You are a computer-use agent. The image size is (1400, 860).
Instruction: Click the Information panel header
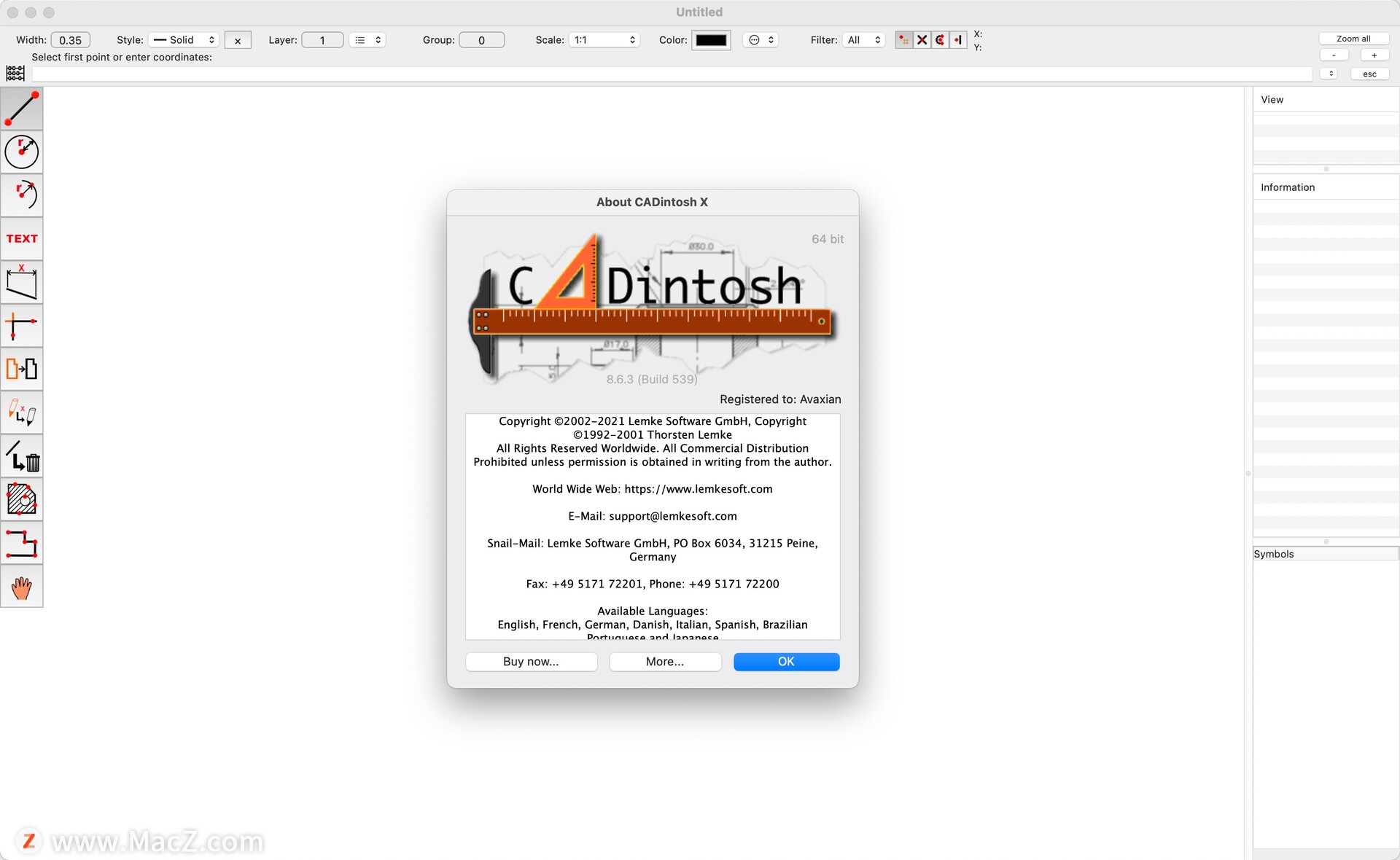click(1326, 187)
